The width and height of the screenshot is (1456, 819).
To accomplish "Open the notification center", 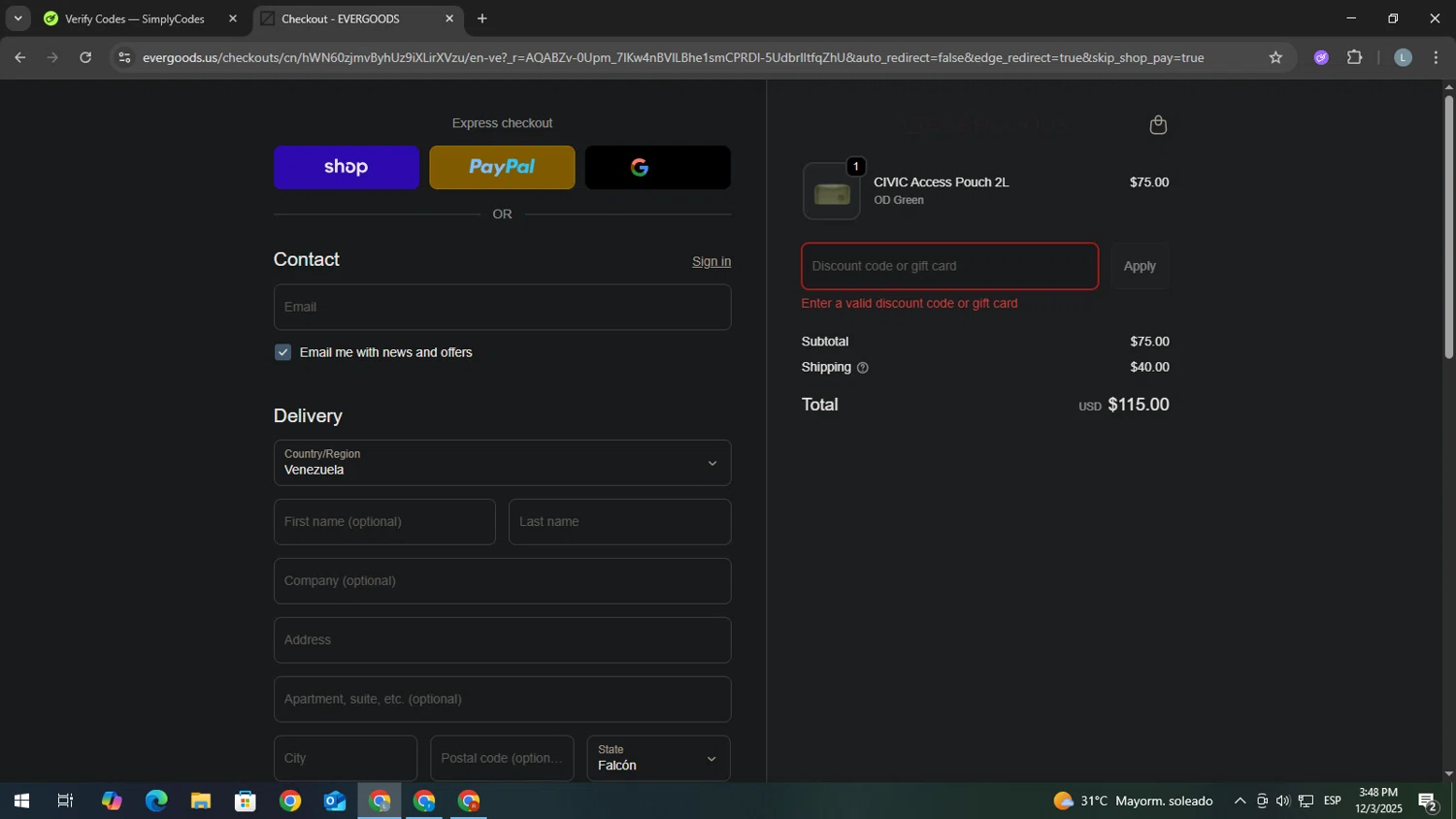I will (x=1428, y=802).
